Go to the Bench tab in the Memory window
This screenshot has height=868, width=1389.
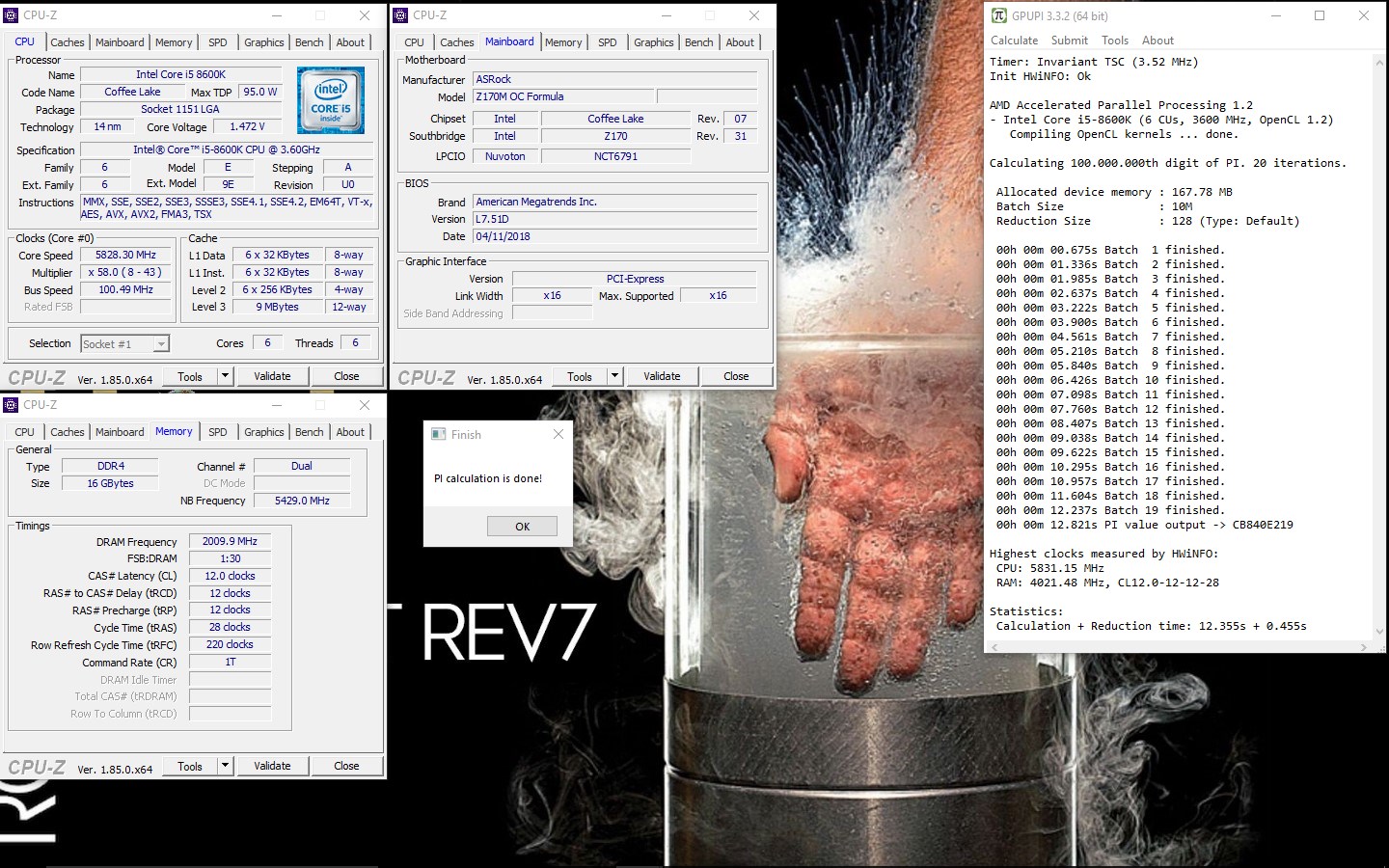(x=310, y=432)
